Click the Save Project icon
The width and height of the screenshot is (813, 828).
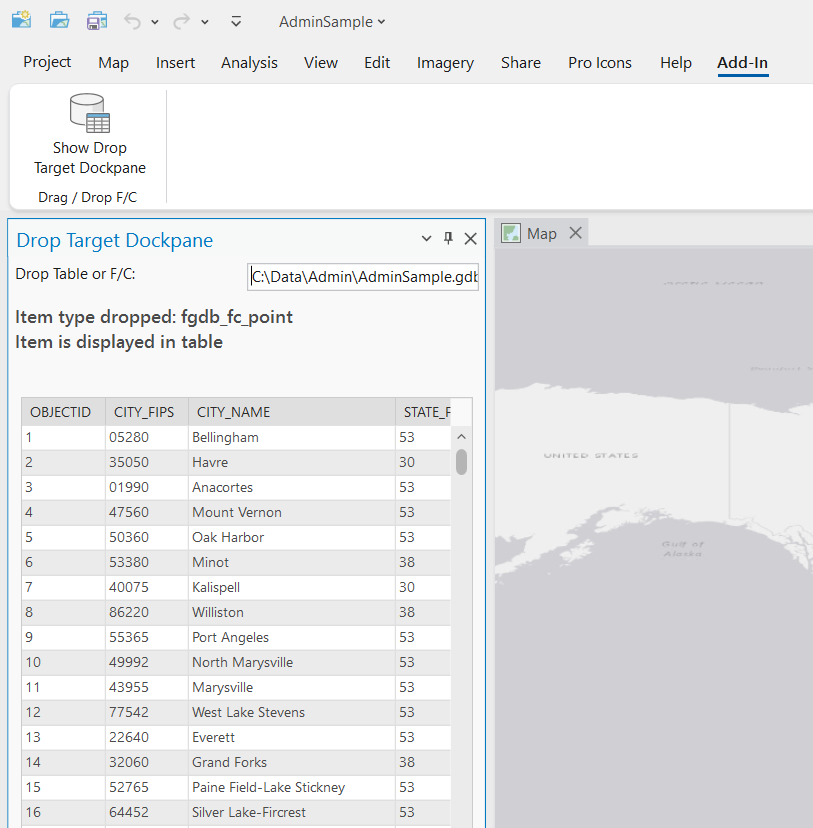(97, 21)
